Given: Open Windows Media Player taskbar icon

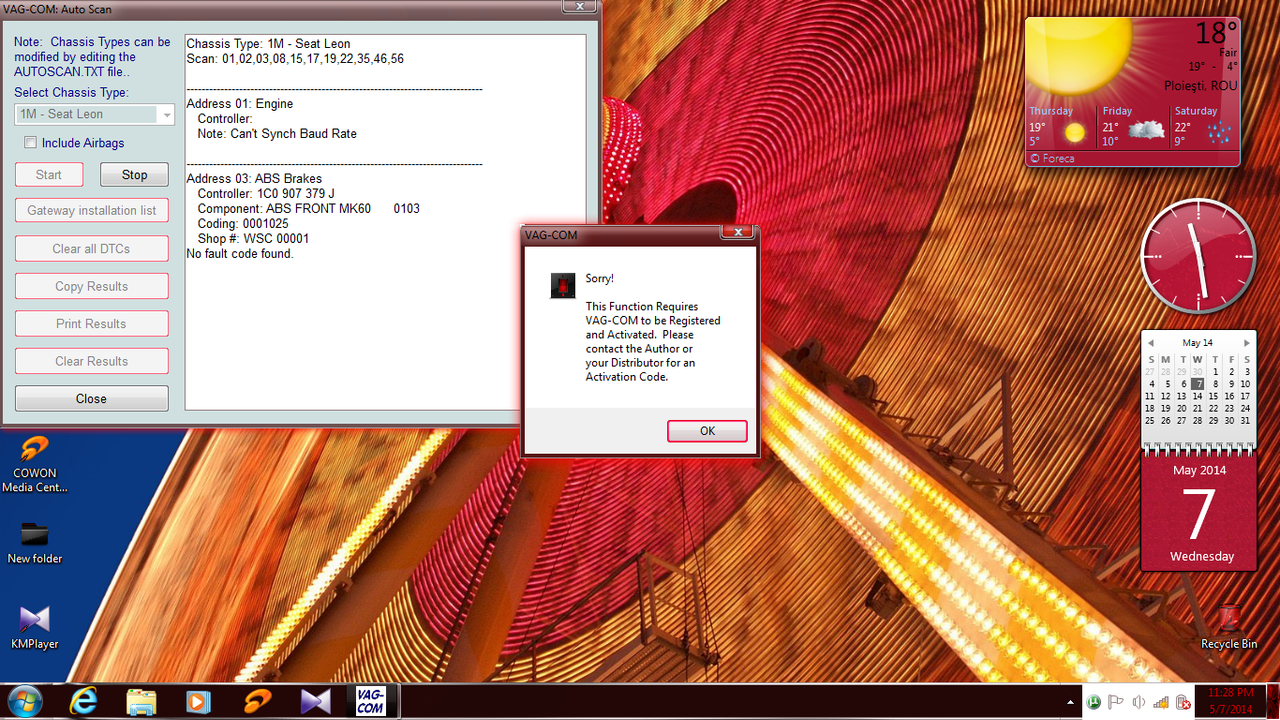Looking at the screenshot, I should click(x=198, y=702).
